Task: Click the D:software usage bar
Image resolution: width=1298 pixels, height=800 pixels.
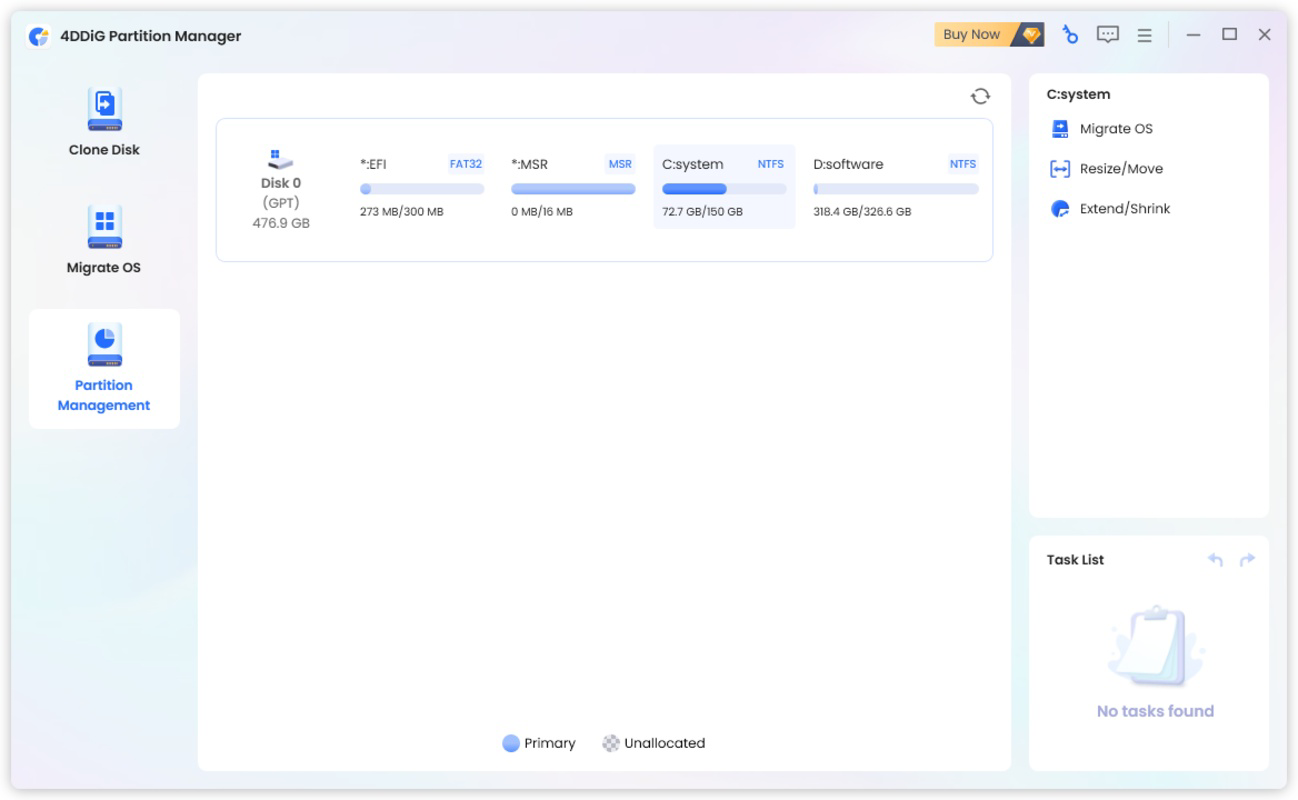Action: coord(896,189)
